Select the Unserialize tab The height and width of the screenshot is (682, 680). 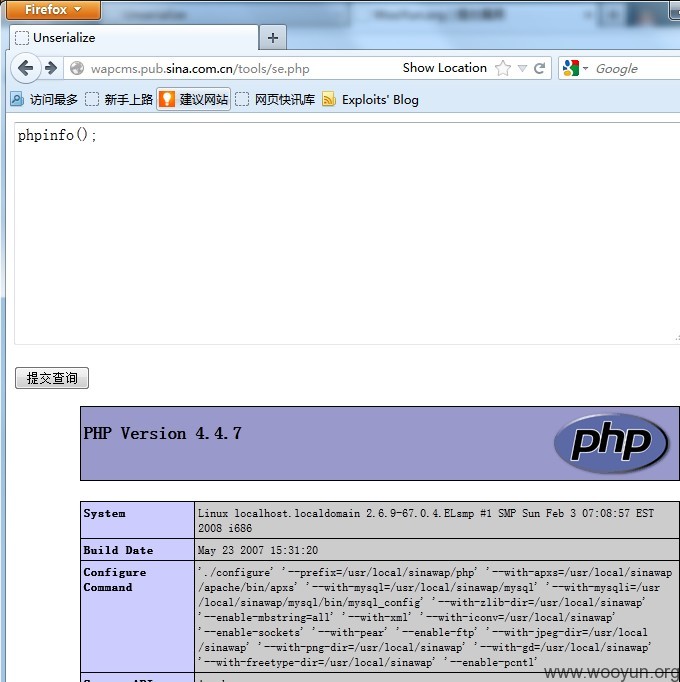click(x=134, y=38)
